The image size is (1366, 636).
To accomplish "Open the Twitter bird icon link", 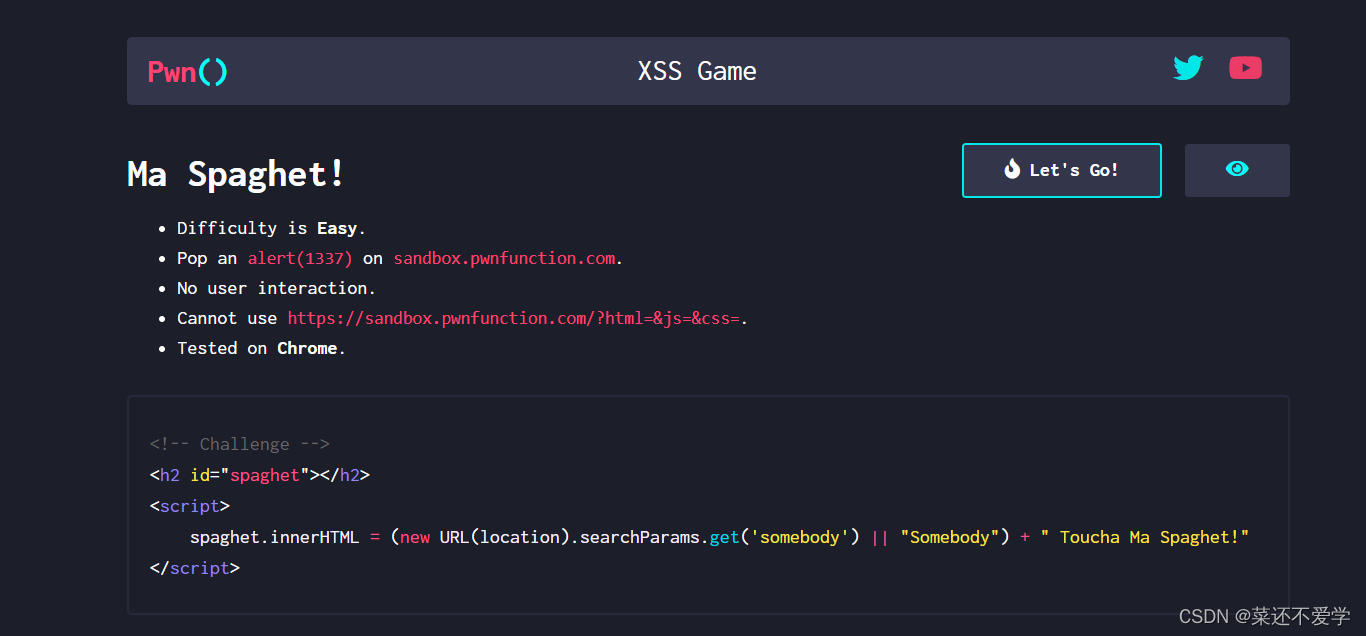I will click(x=1188, y=68).
